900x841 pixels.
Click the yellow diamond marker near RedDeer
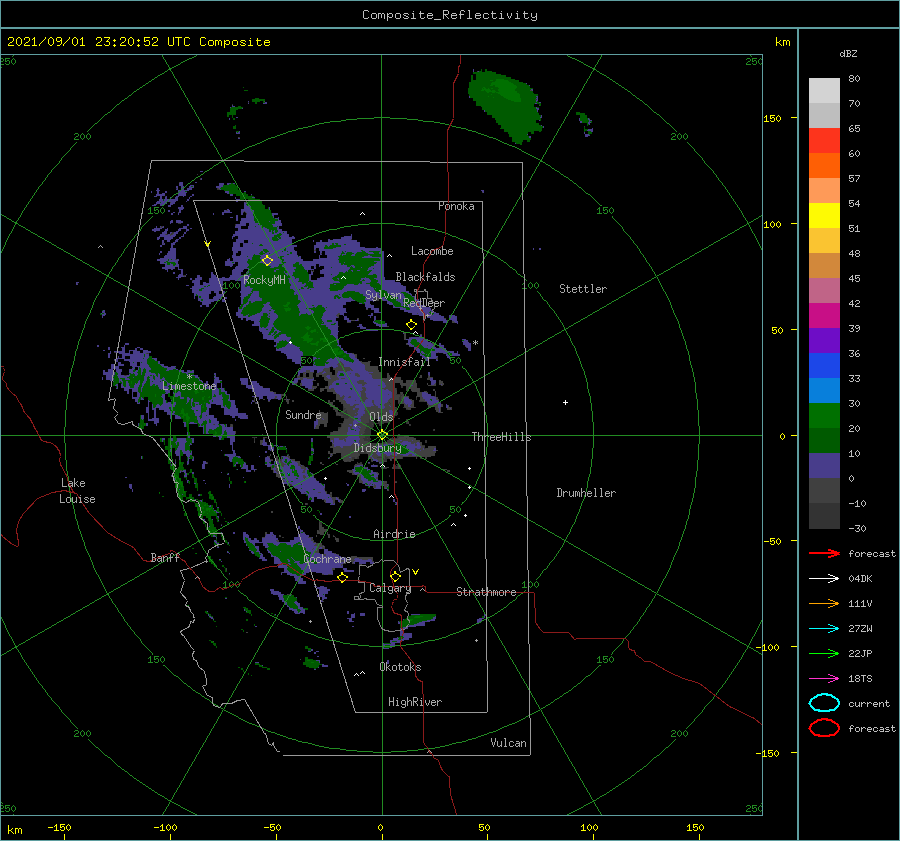[411, 325]
